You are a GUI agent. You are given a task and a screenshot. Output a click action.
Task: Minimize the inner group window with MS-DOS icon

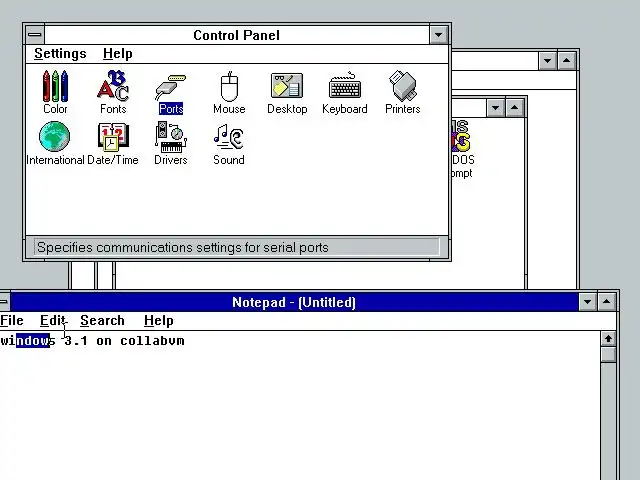pos(496,108)
